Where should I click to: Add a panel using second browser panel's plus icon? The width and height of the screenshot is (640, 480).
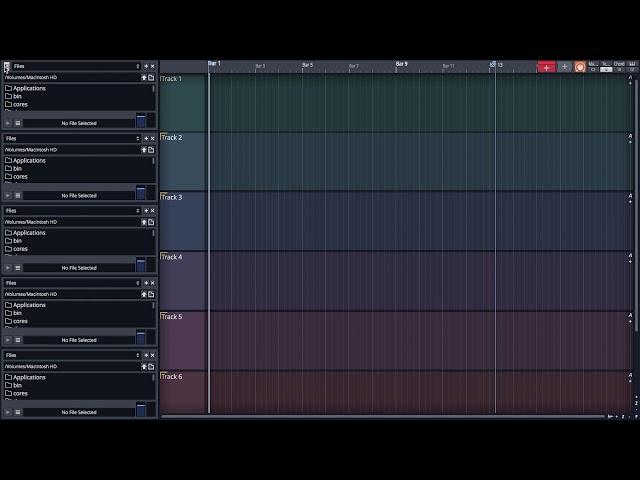(x=147, y=138)
